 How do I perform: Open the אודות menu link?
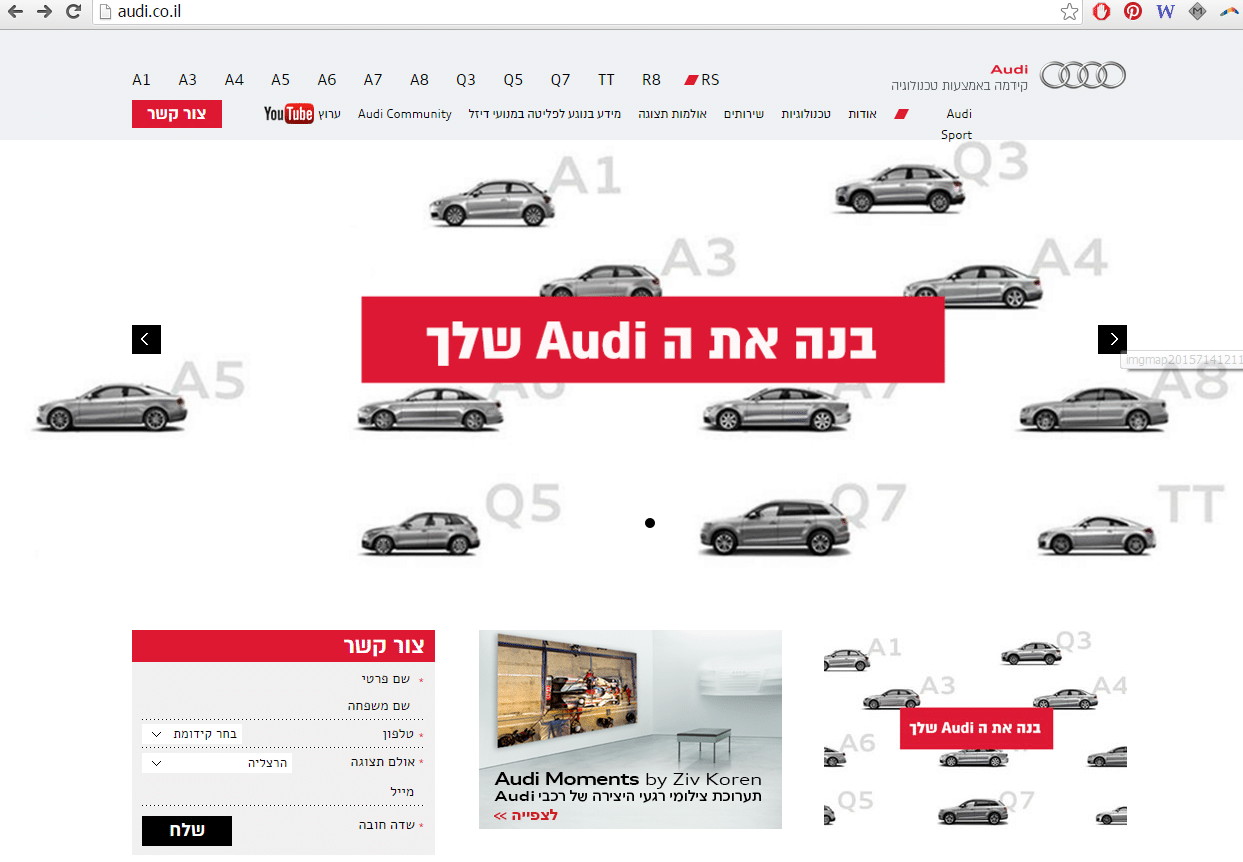[863, 114]
